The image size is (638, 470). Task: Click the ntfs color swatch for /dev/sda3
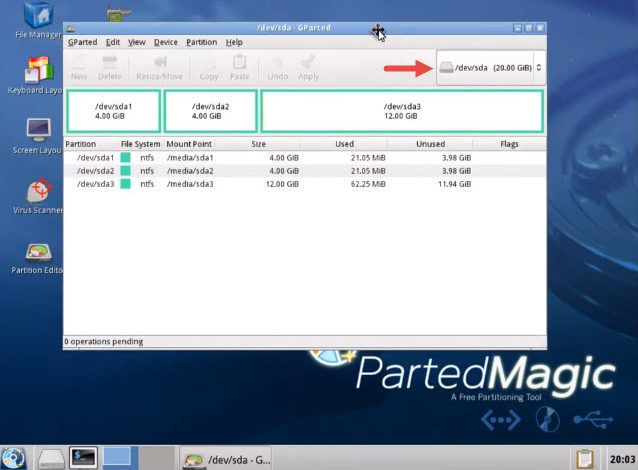(x=126, y=184)
